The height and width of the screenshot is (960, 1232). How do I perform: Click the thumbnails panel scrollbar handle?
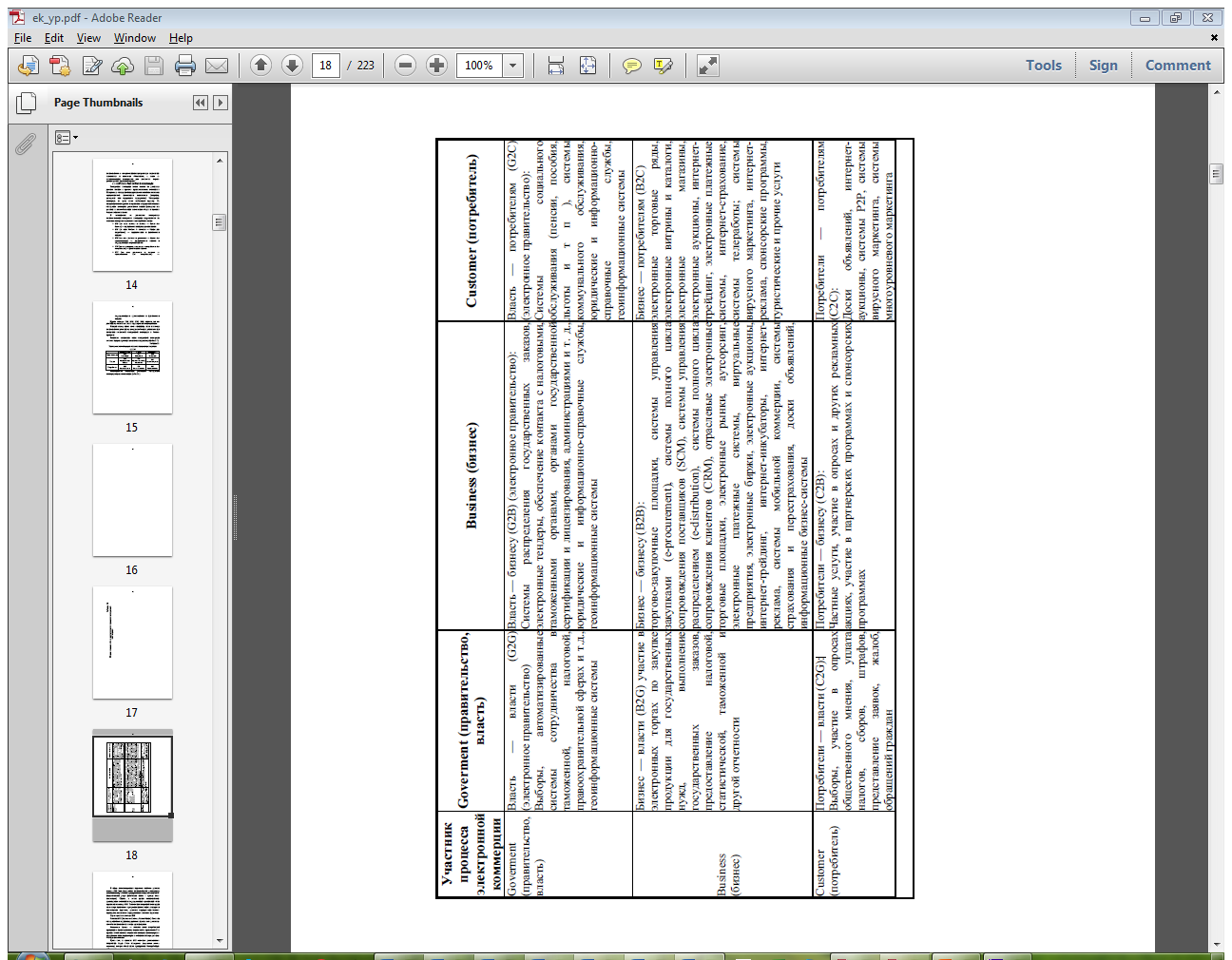coord(220,222)
